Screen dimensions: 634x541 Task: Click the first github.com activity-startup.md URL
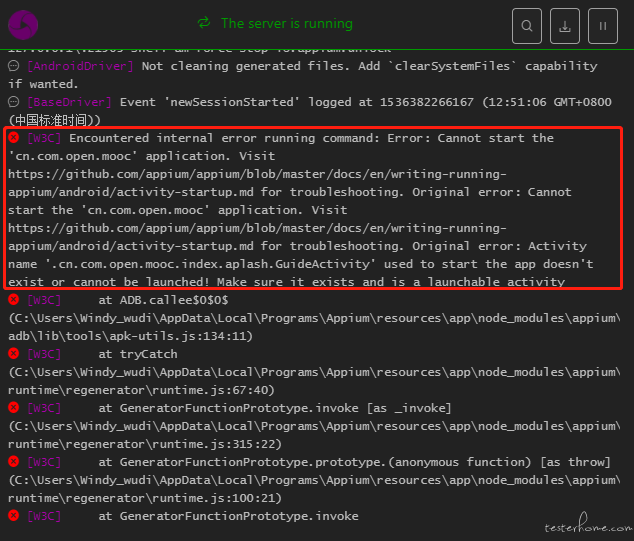coord(257,183)
